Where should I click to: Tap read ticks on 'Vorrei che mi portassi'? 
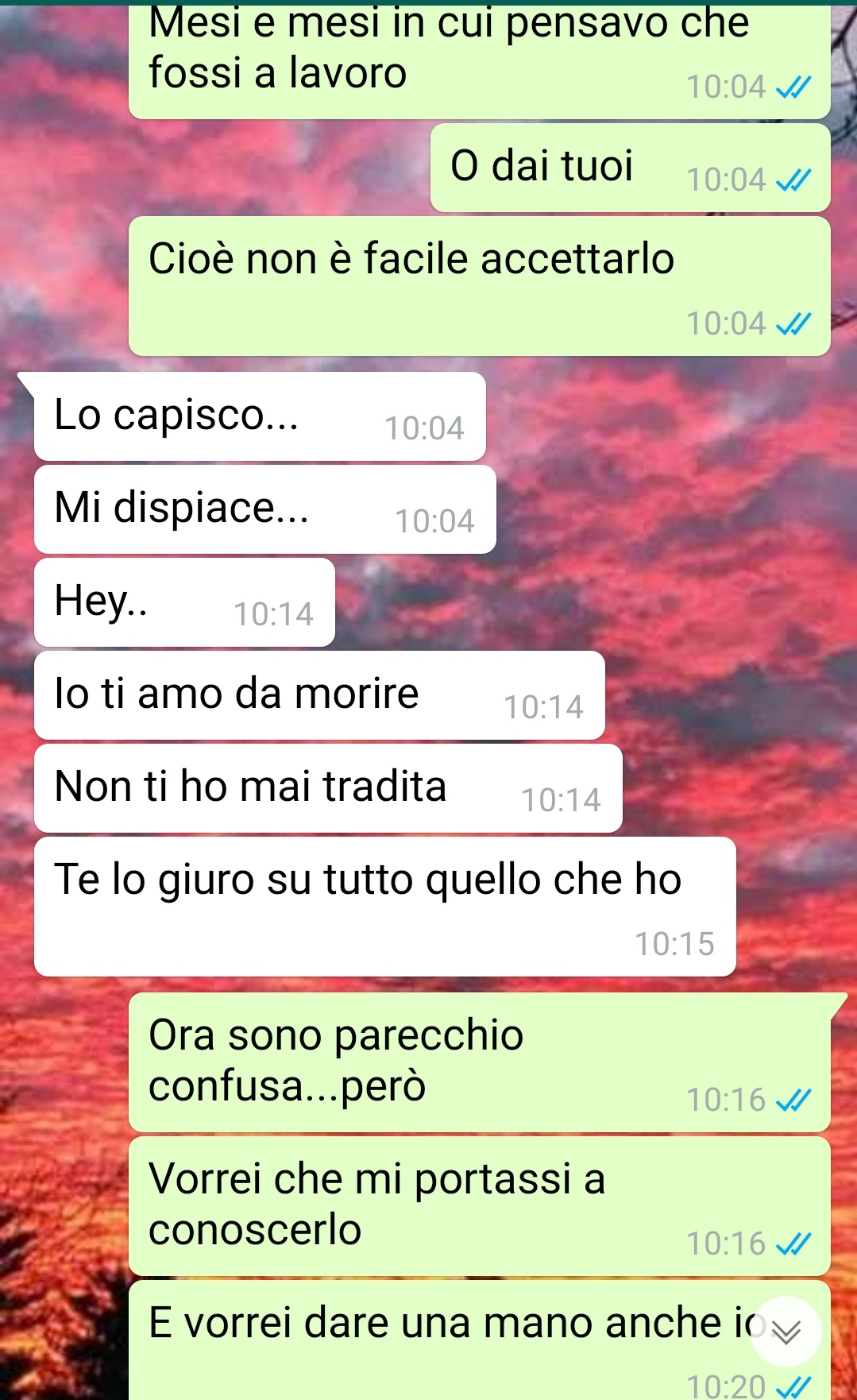coord(793,1244)
